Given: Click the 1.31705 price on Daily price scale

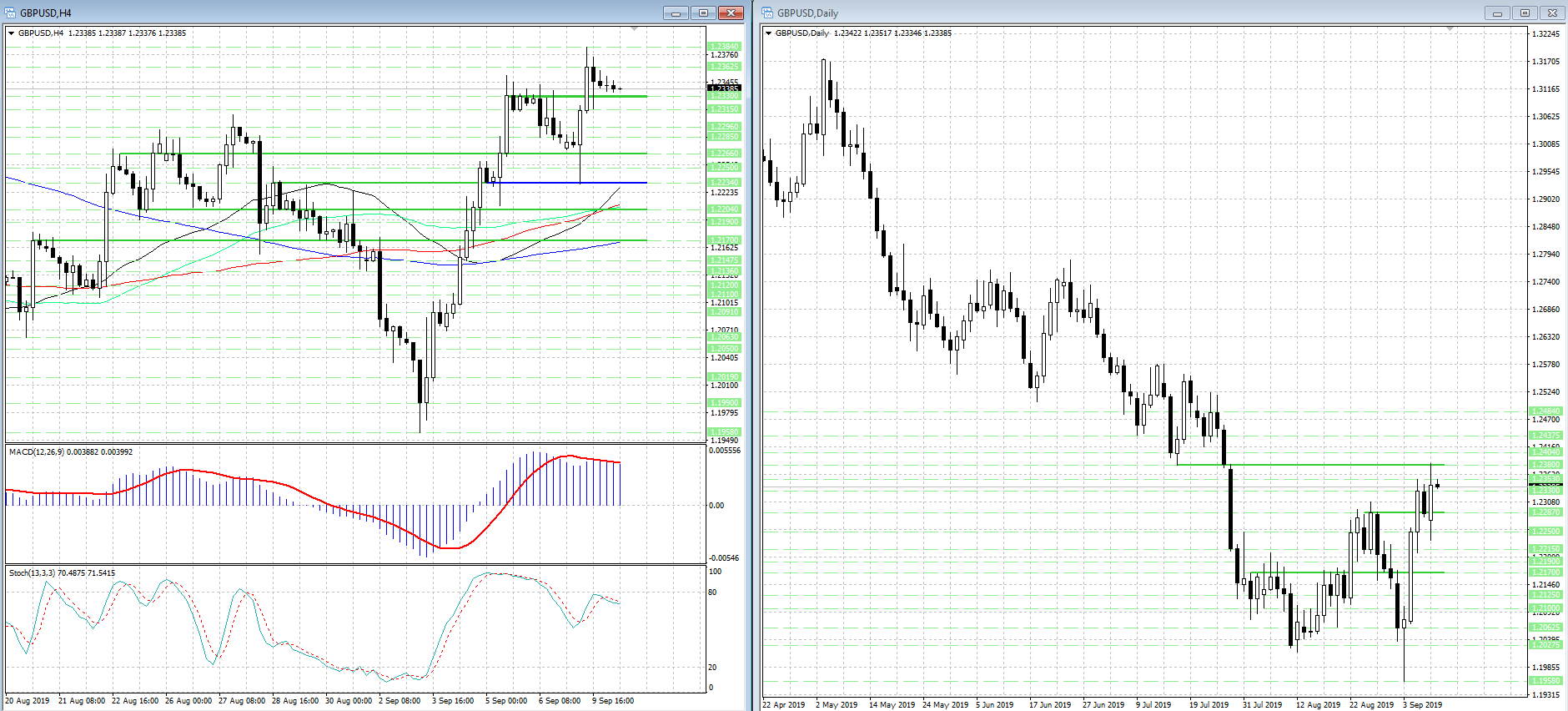Looking at the screenshot, I should (x=1545, y=62).
